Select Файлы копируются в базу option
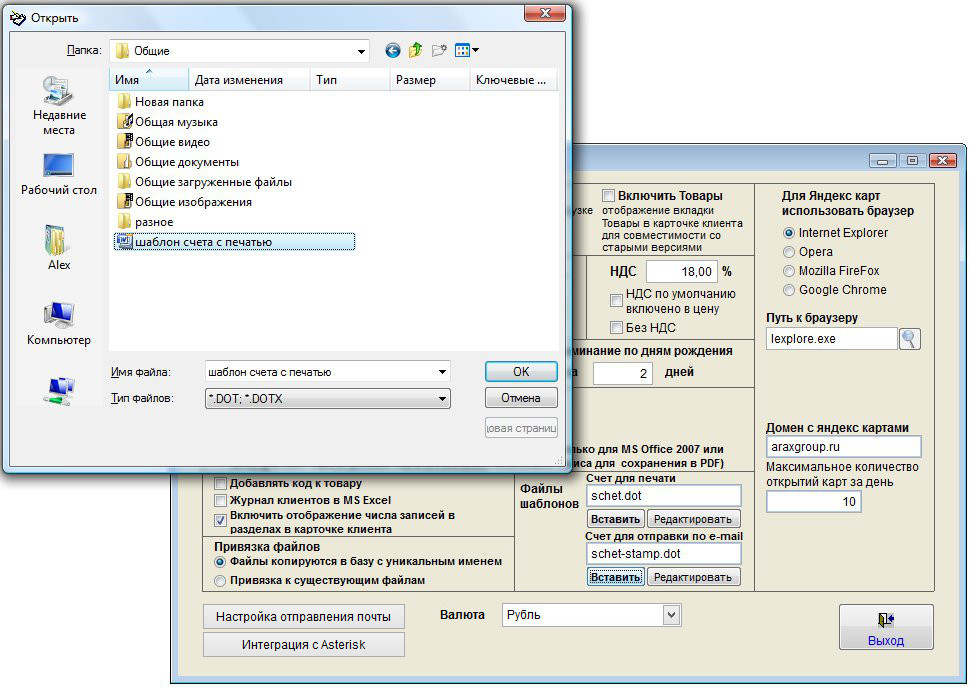Viewport: 969px width, 687px height. pyautogui.click(x=219, y=562)
